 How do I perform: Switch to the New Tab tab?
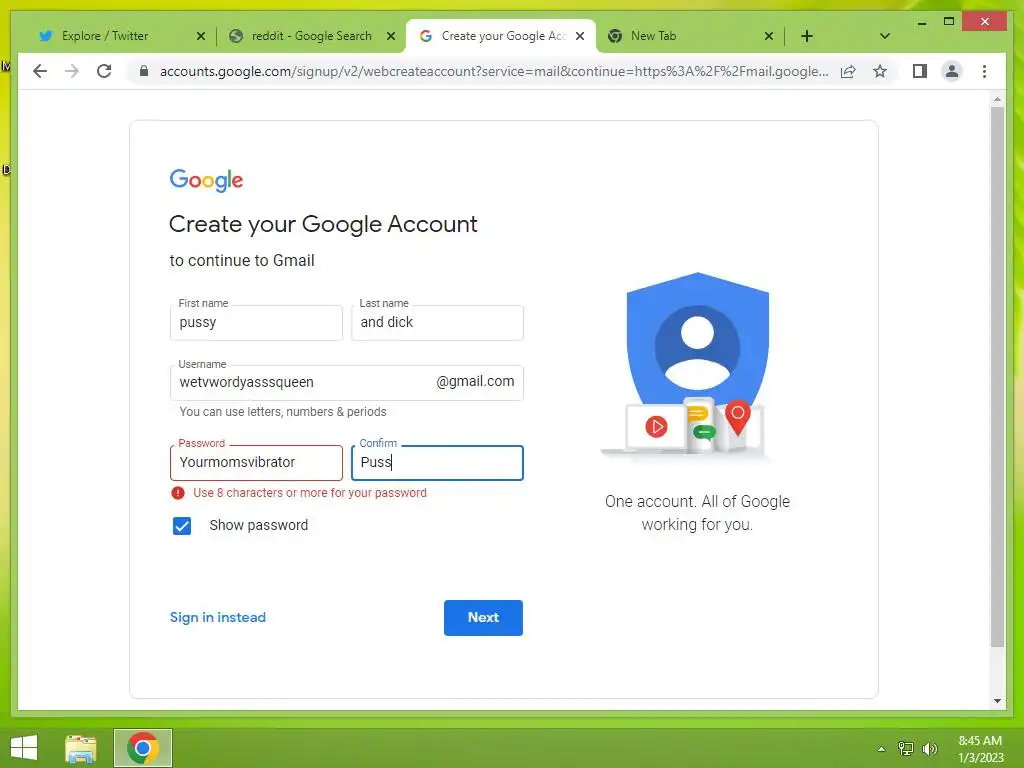[653, 36]
